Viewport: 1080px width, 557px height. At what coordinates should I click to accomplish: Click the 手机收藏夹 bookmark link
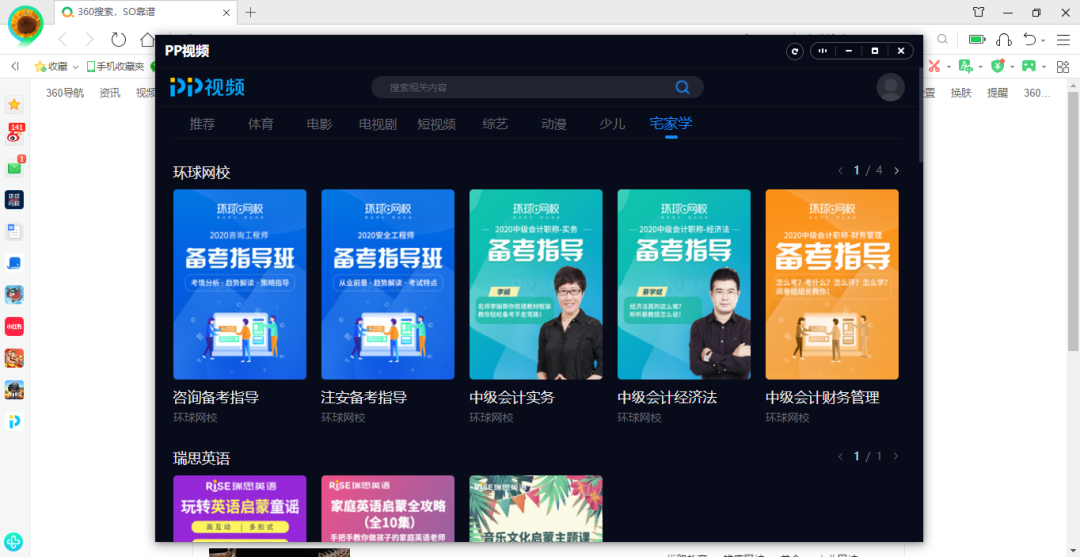tap(117, 66)
